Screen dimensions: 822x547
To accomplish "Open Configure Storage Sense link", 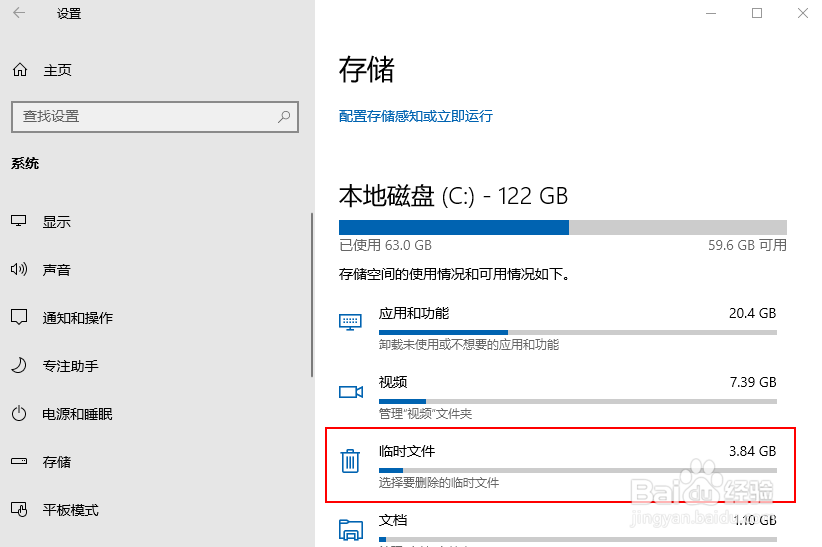I will [416, 116].
